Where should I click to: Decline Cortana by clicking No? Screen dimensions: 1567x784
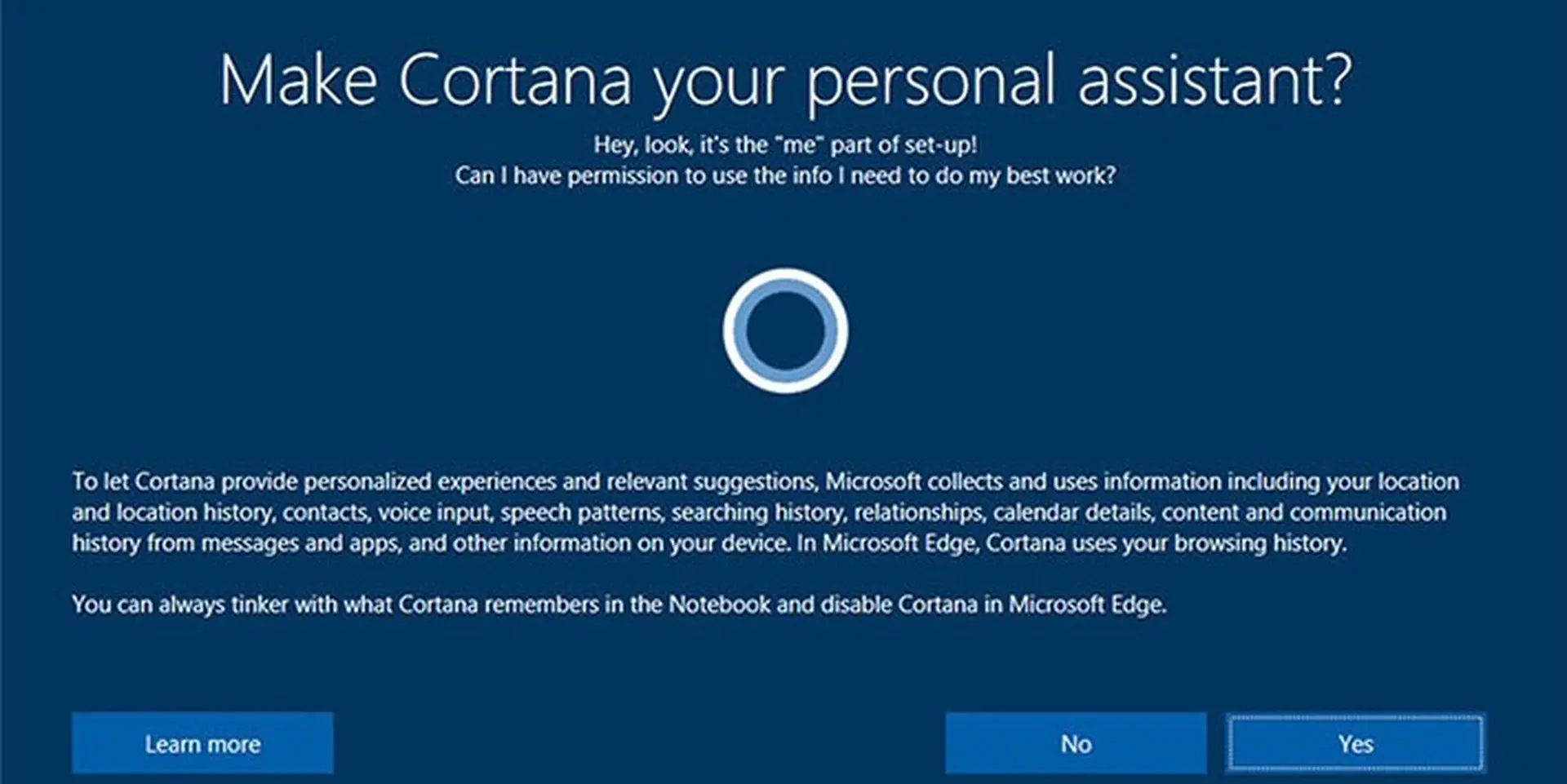point(1075,742)
